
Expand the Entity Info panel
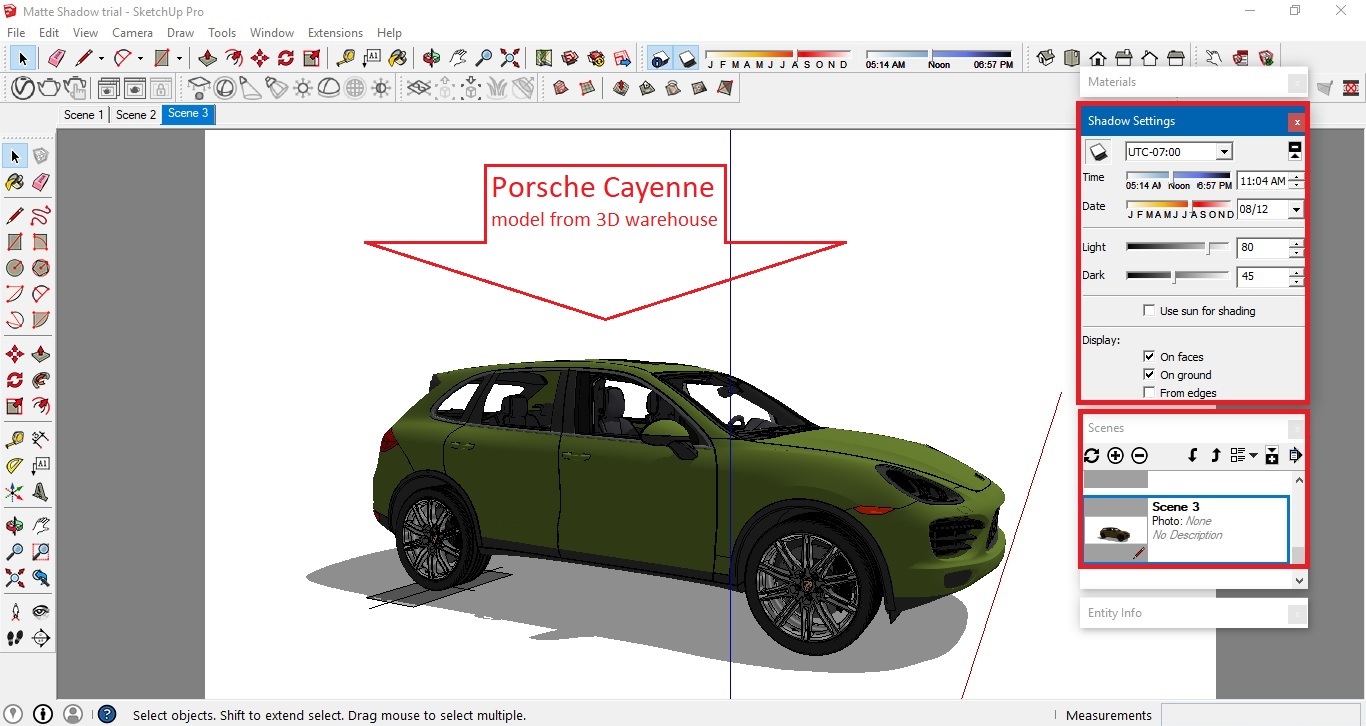coord(1193,613)
